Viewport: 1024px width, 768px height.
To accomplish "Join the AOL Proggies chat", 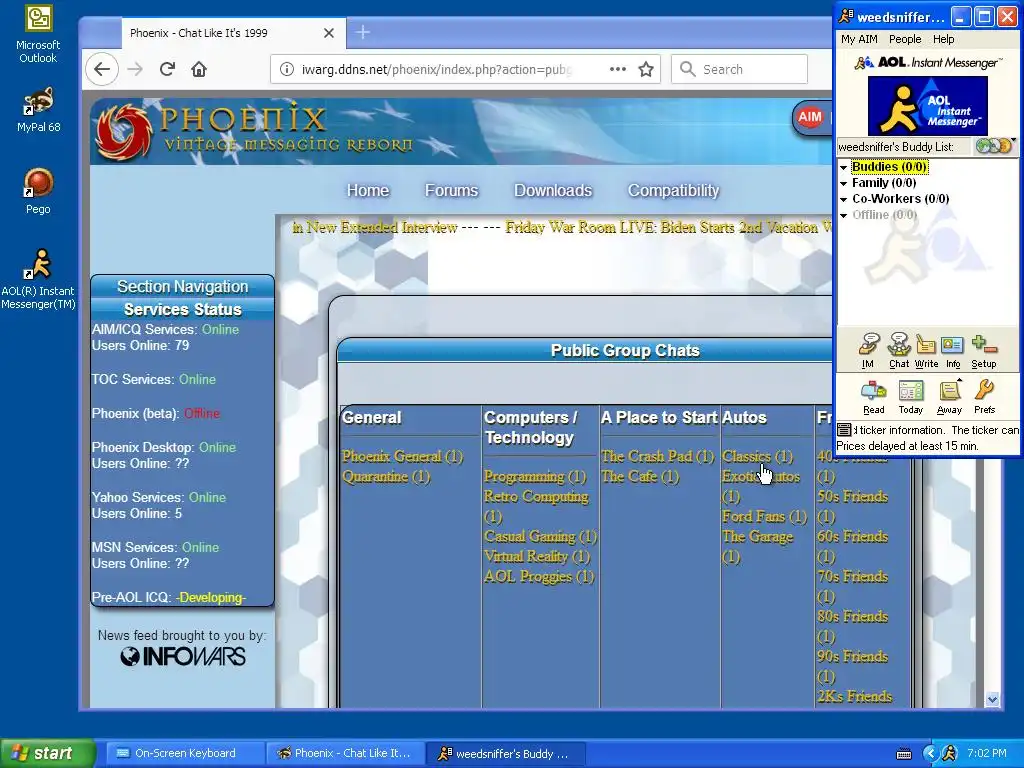I will click(x=539, y=577).
